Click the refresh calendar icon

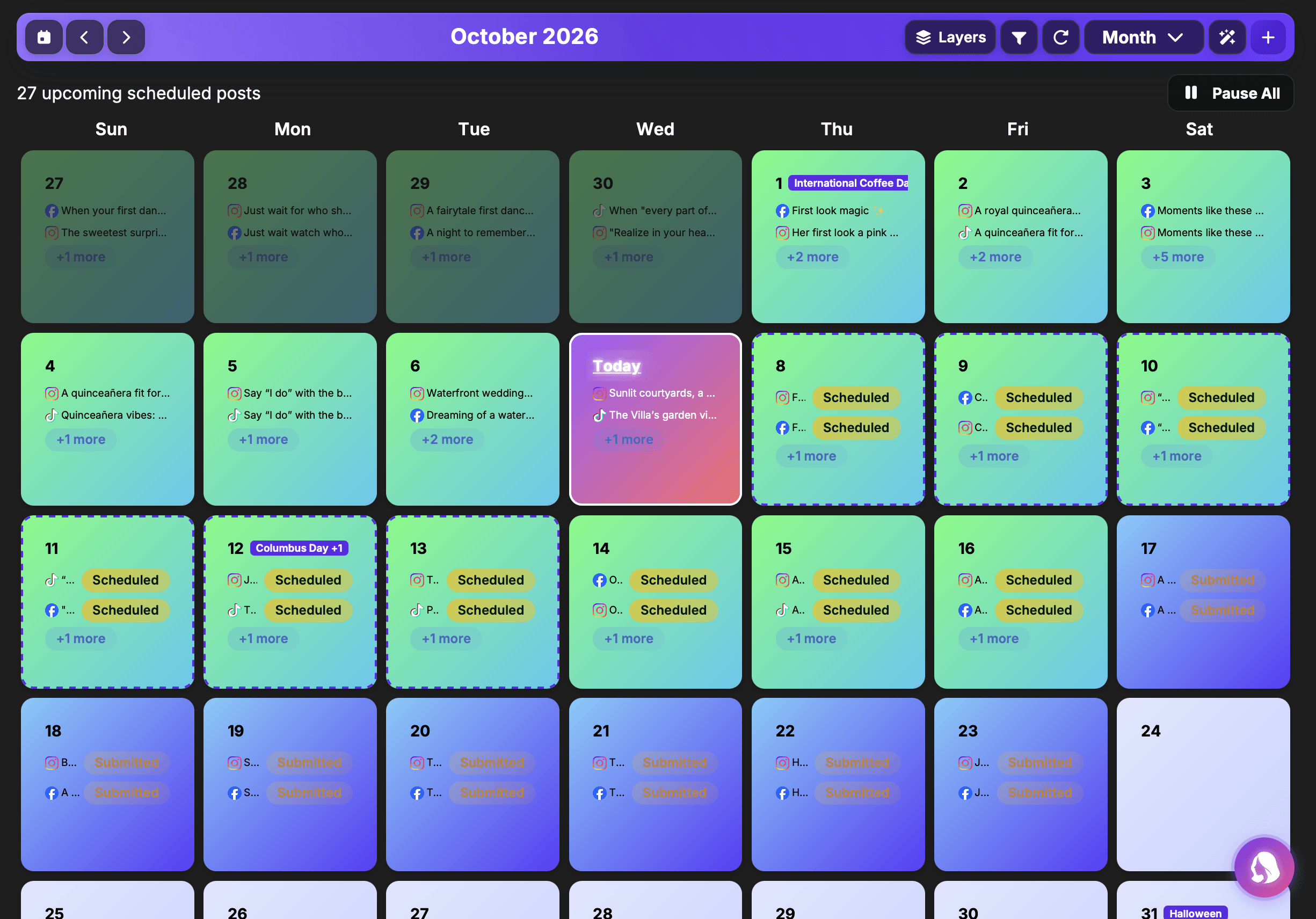click(x=1060, y=37)
